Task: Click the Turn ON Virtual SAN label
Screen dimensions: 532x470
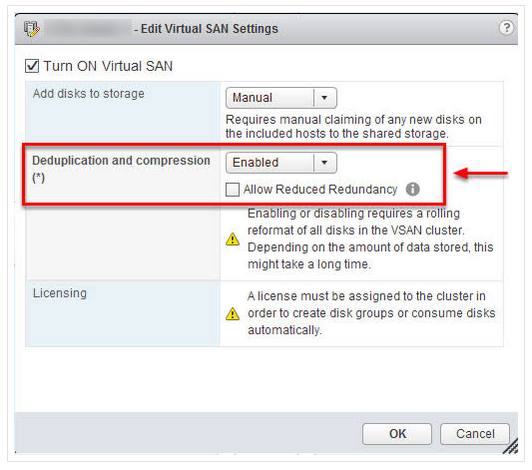Action: coord(108,66)
